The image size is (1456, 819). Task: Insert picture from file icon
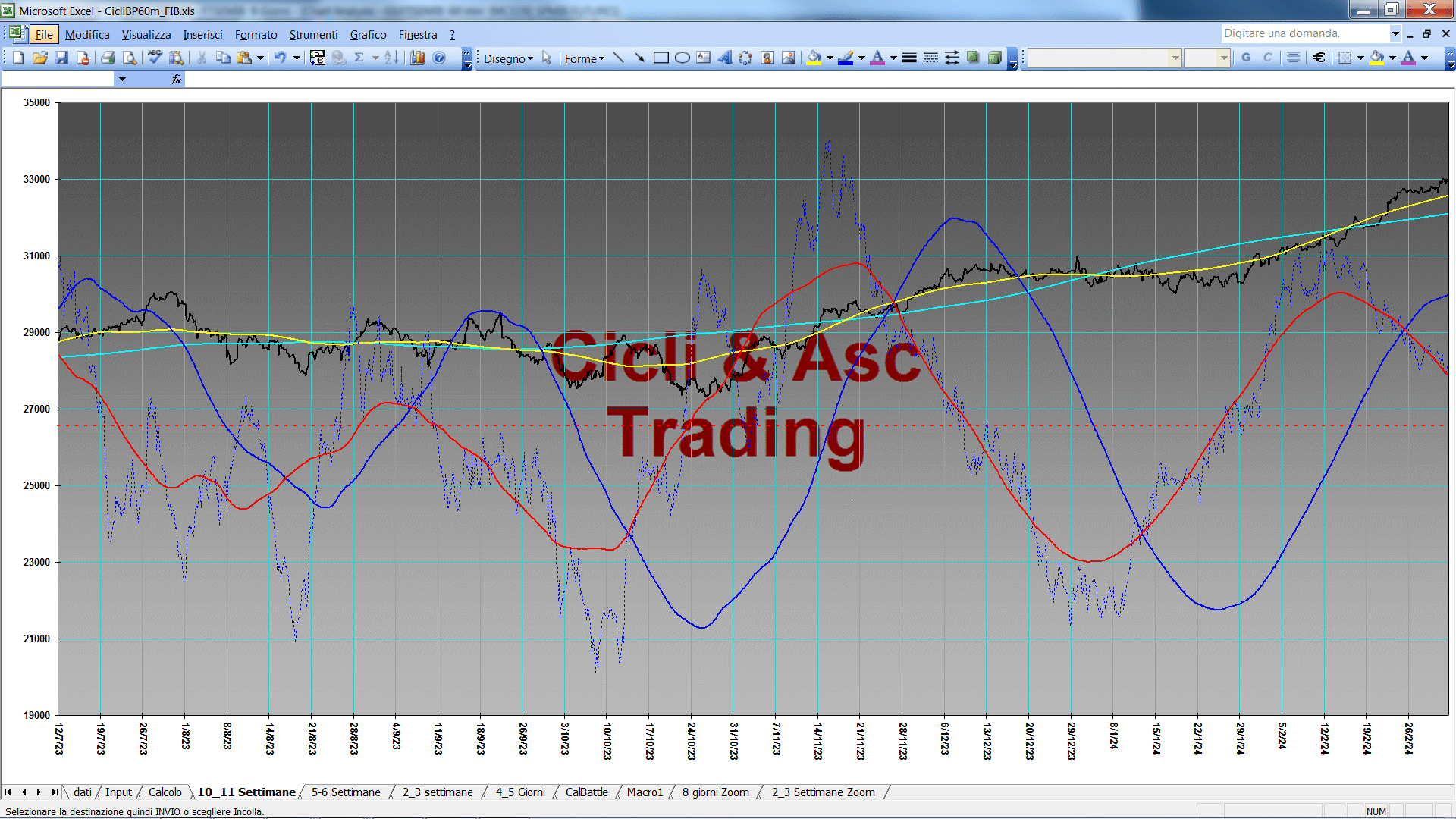click(x=789, y=58)
